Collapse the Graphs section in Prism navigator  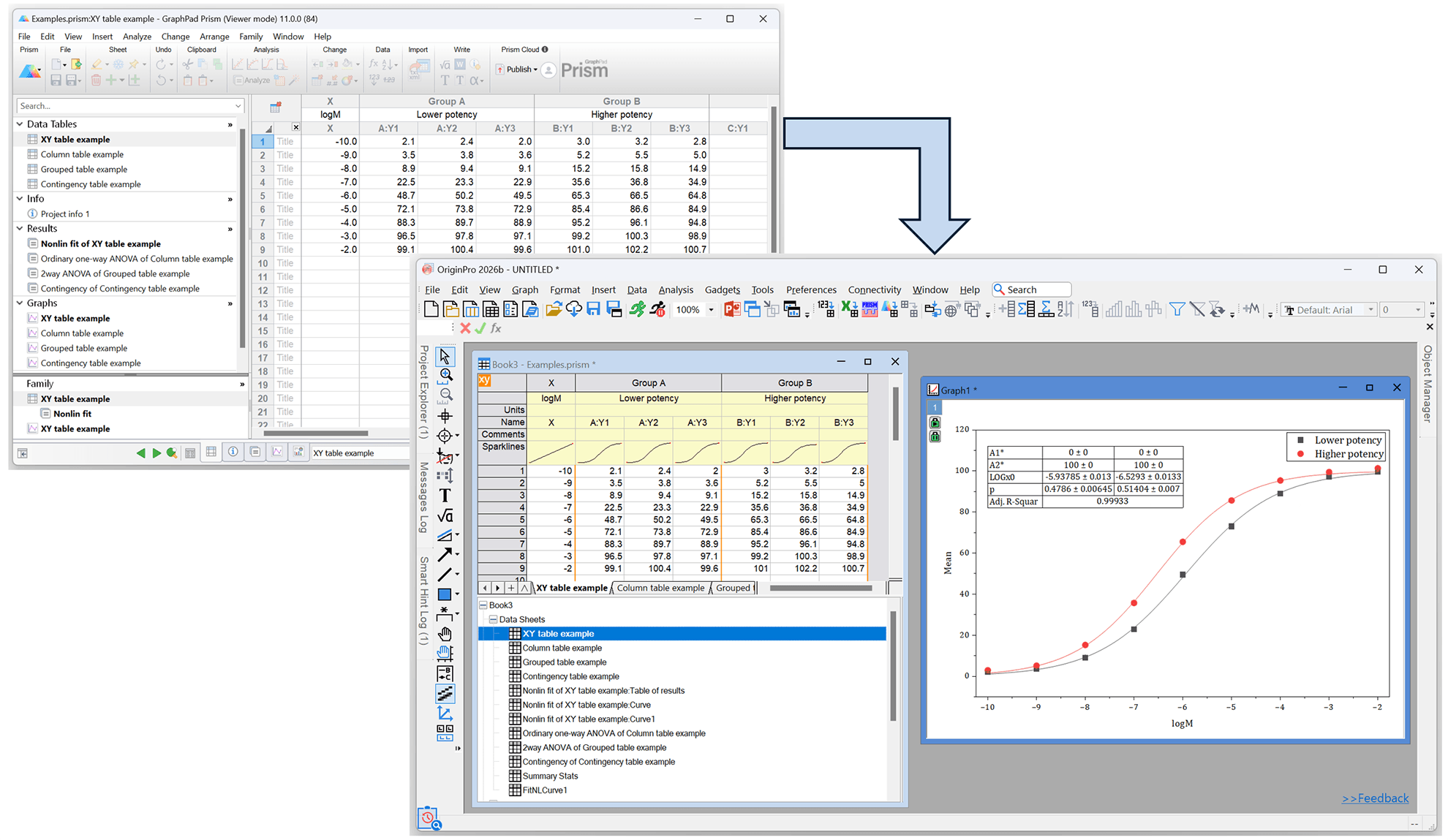(x=20, y=303)
